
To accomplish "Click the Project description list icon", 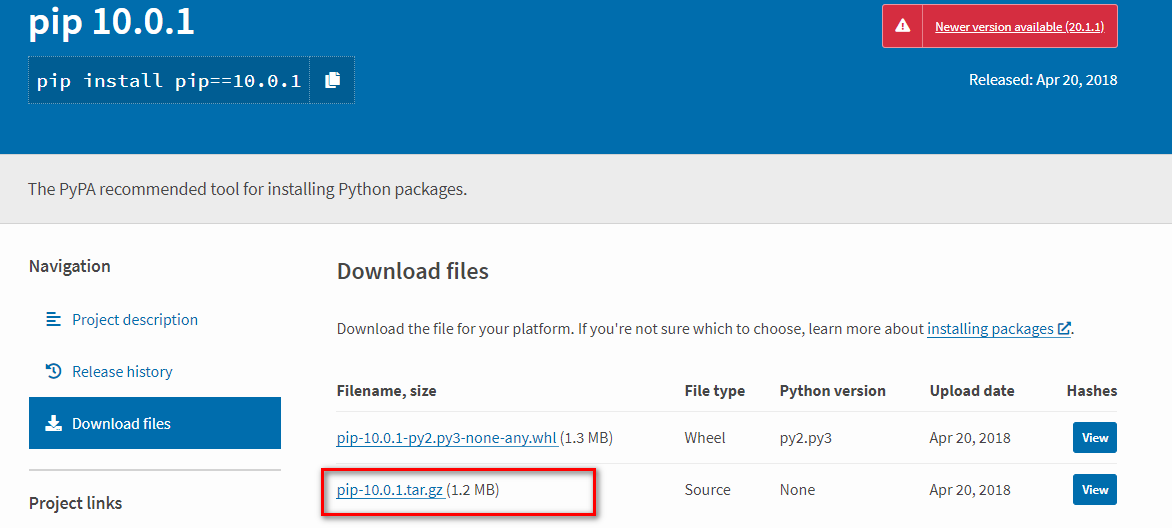I will click(x=53, y=319).
